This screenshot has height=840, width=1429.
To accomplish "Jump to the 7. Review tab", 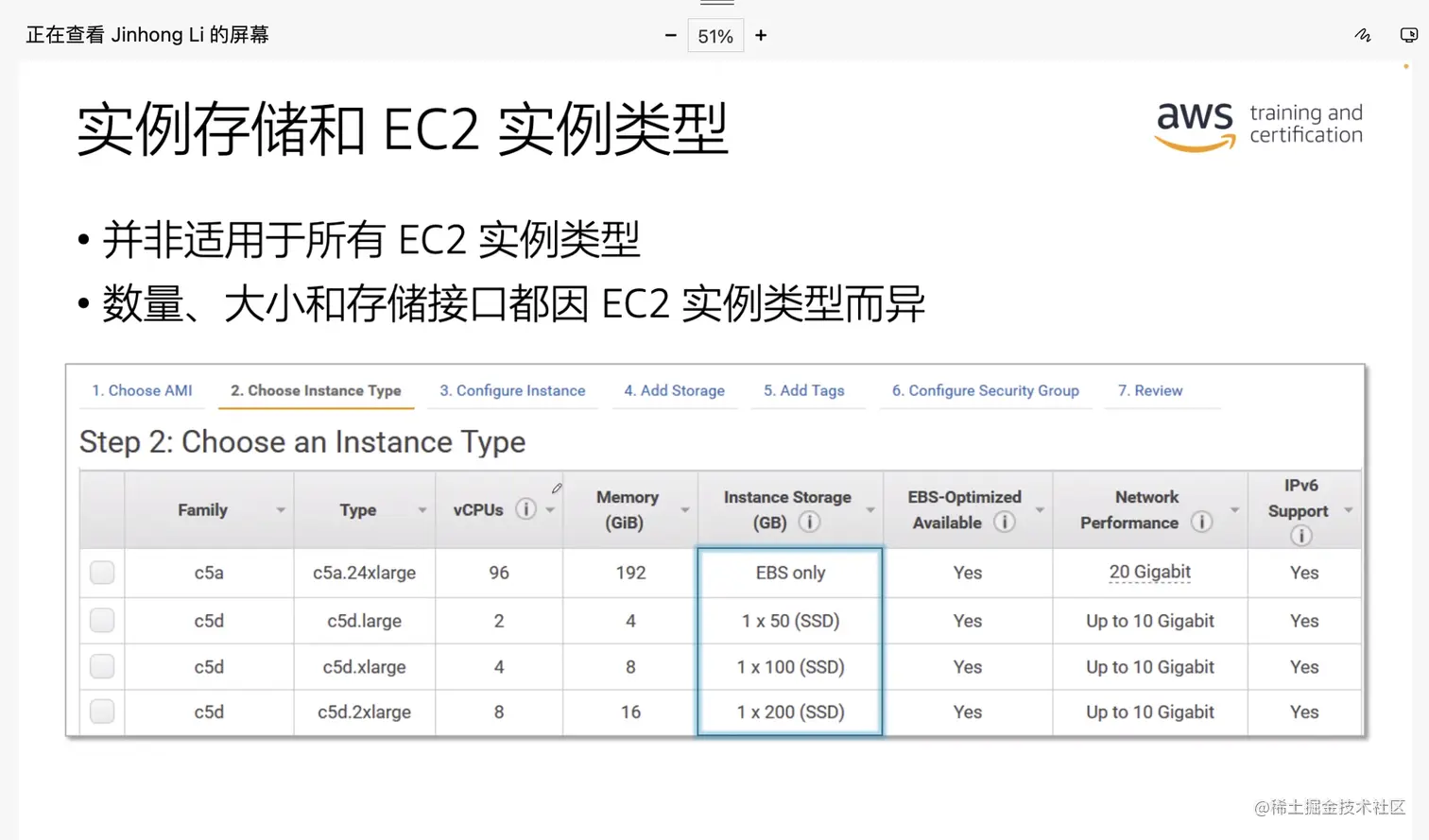I will pos(1150,390).
